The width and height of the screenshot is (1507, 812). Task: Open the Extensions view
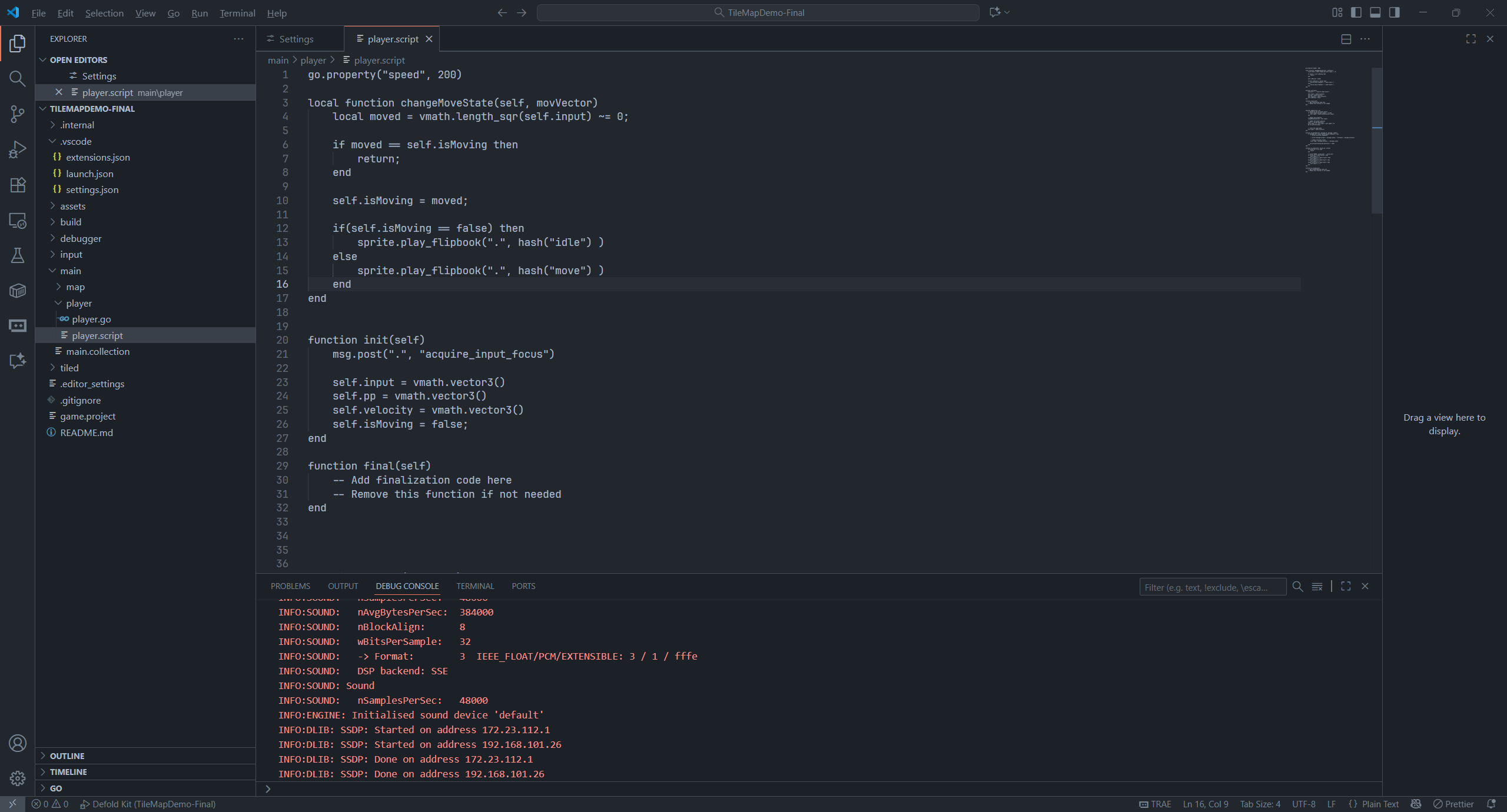tap(18, 185)
